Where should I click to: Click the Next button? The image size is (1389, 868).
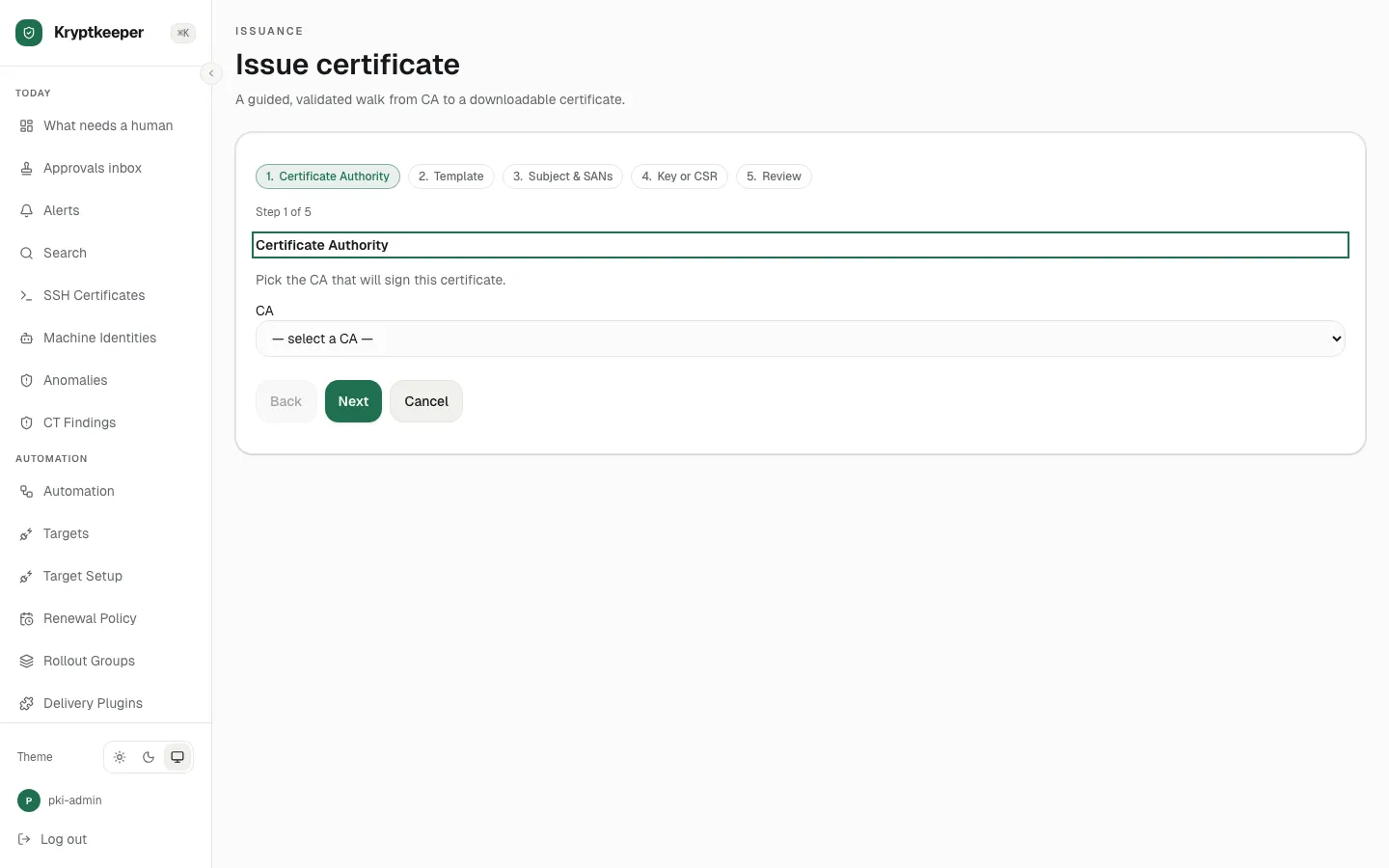(353, 401)
